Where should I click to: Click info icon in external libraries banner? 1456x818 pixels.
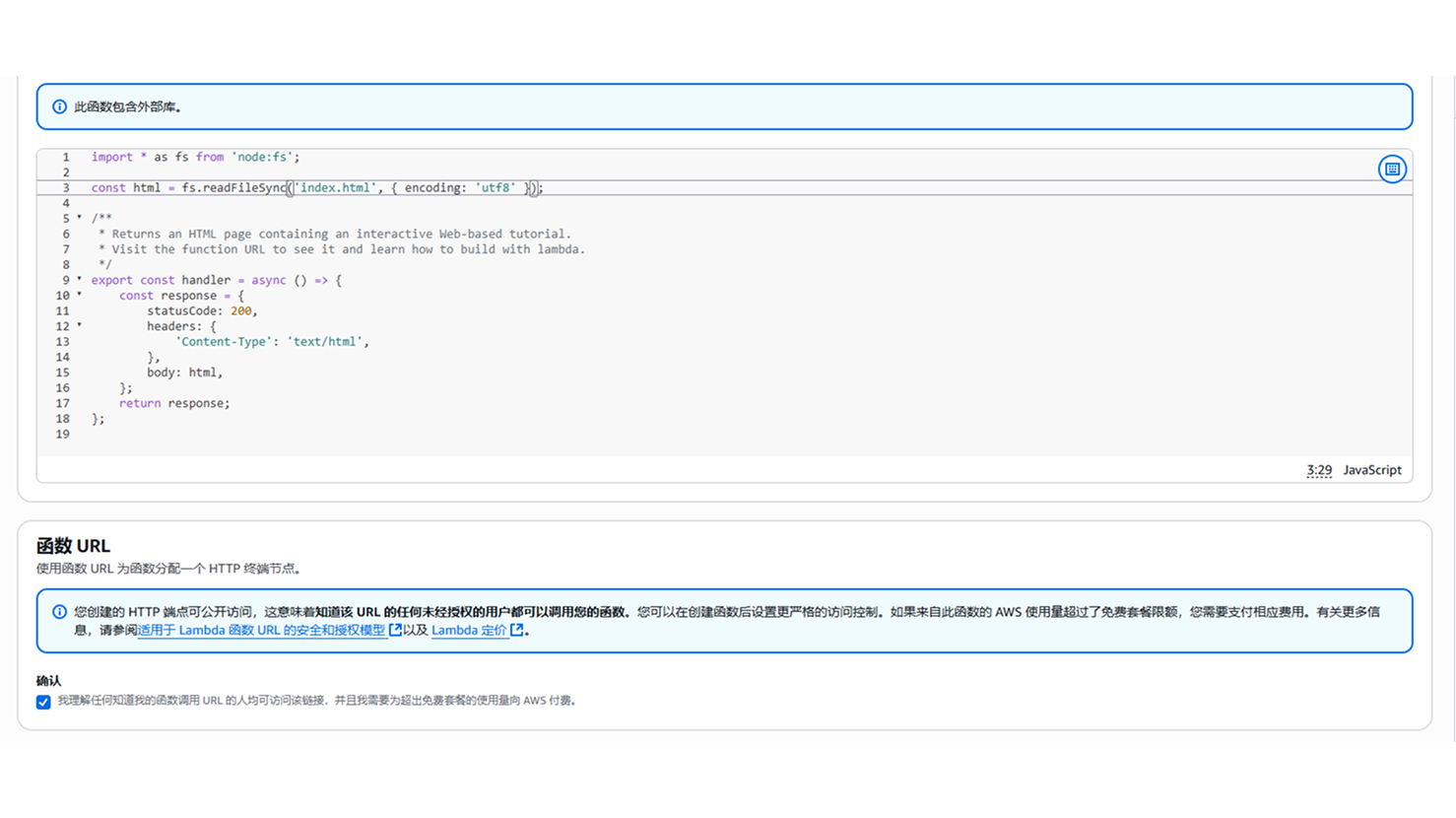[60, 106]
